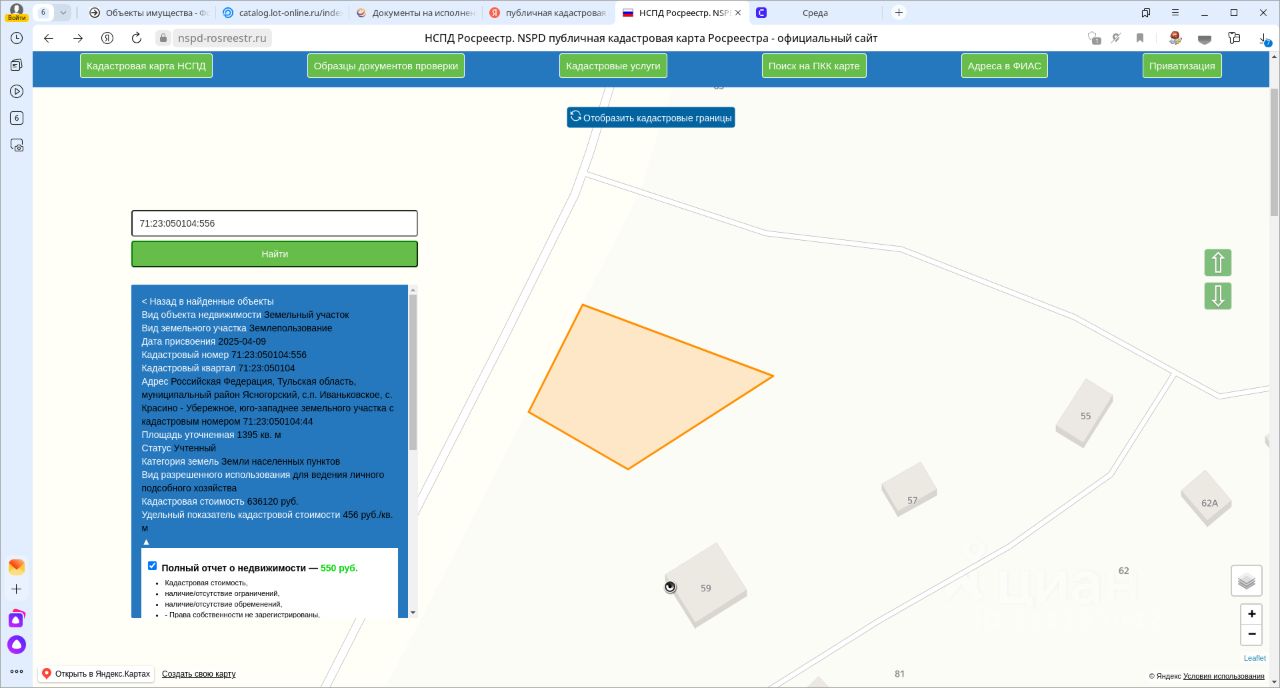View site security lock icon
This screenshot has height=688, width=1280.
click(x=165, y=38)
